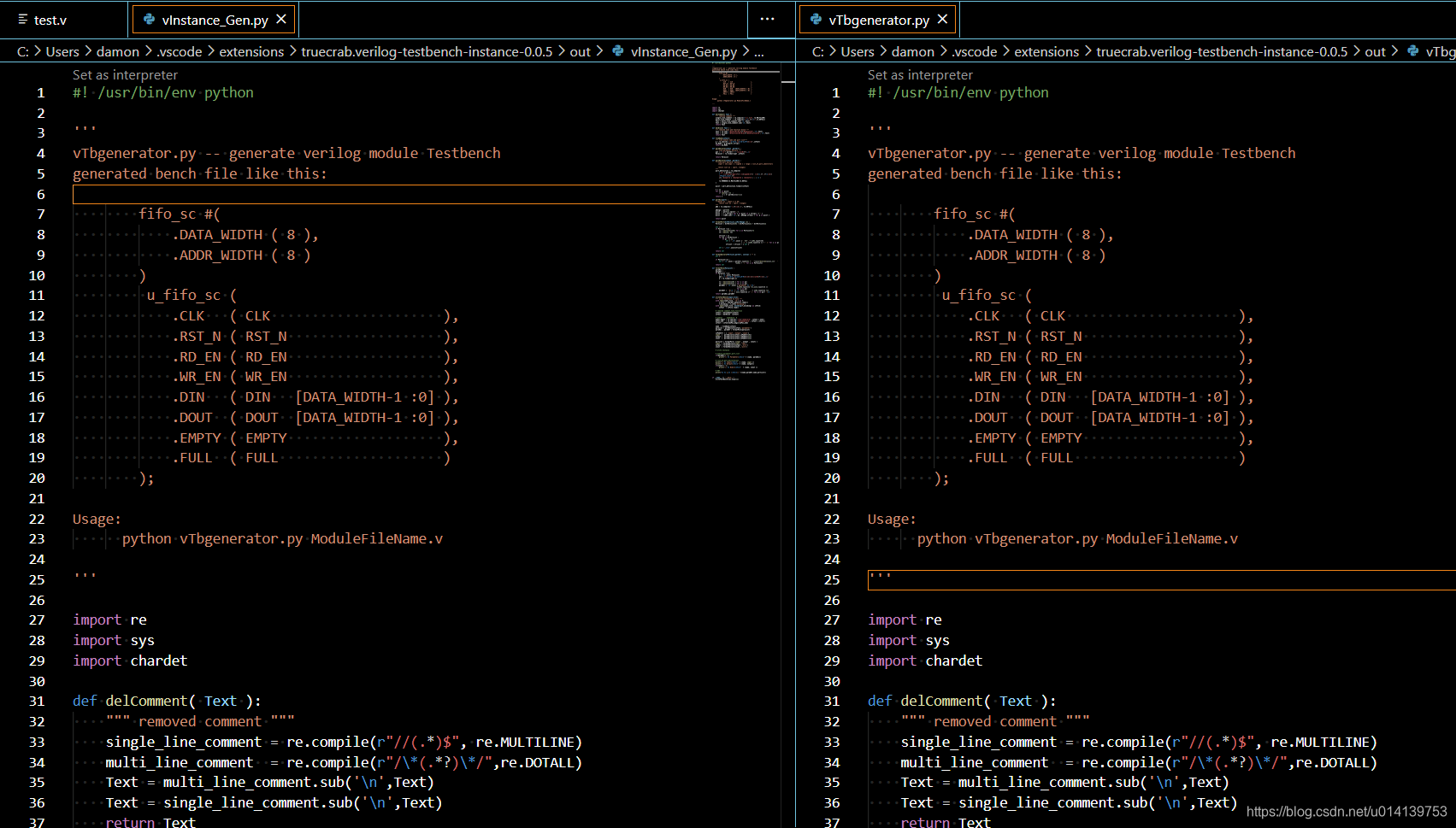Open the 'damon' breadcrumb in left pane
1456x828 pixels.
[118, 51]
